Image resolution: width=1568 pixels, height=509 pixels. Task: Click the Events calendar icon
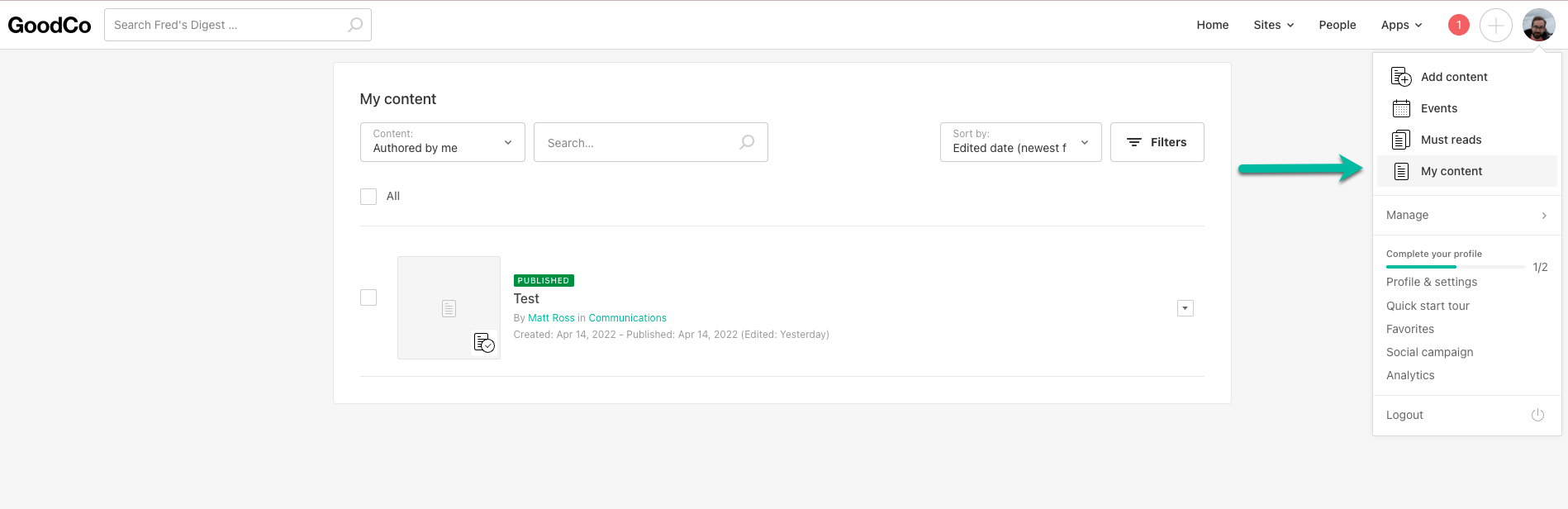pyautogui.click(x=1401, y=108)
